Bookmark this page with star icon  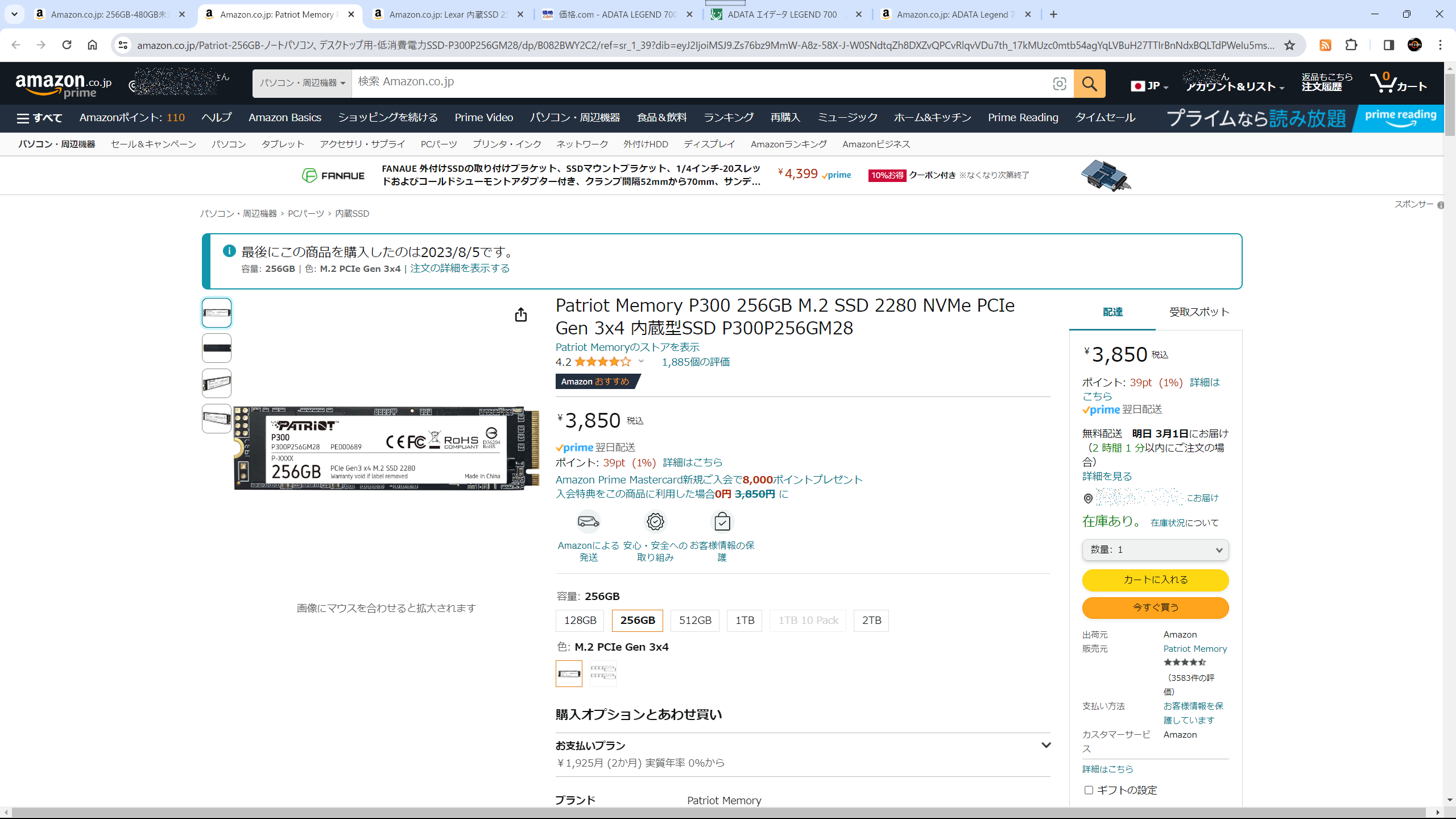coord(1289,45)
